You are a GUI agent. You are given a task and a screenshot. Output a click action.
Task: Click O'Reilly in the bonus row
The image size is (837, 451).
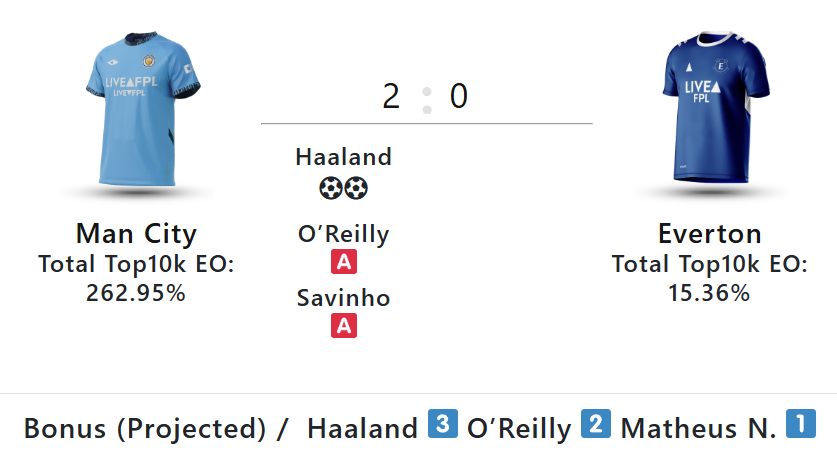(519, 428)
